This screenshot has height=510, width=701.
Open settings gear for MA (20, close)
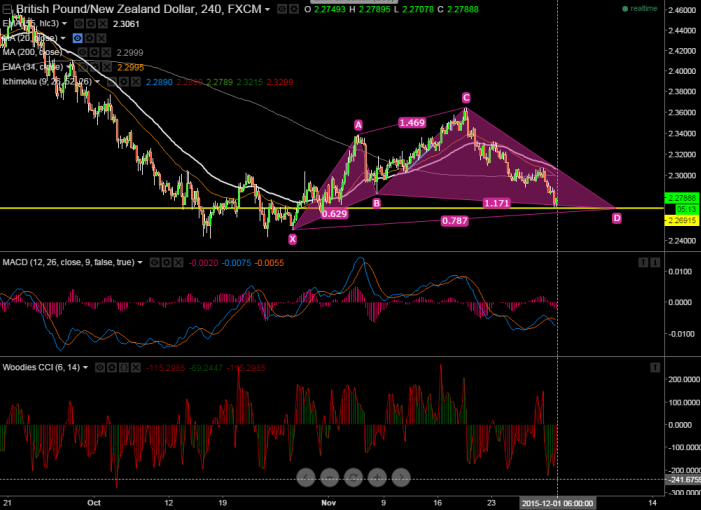click(x=89, y=38)
